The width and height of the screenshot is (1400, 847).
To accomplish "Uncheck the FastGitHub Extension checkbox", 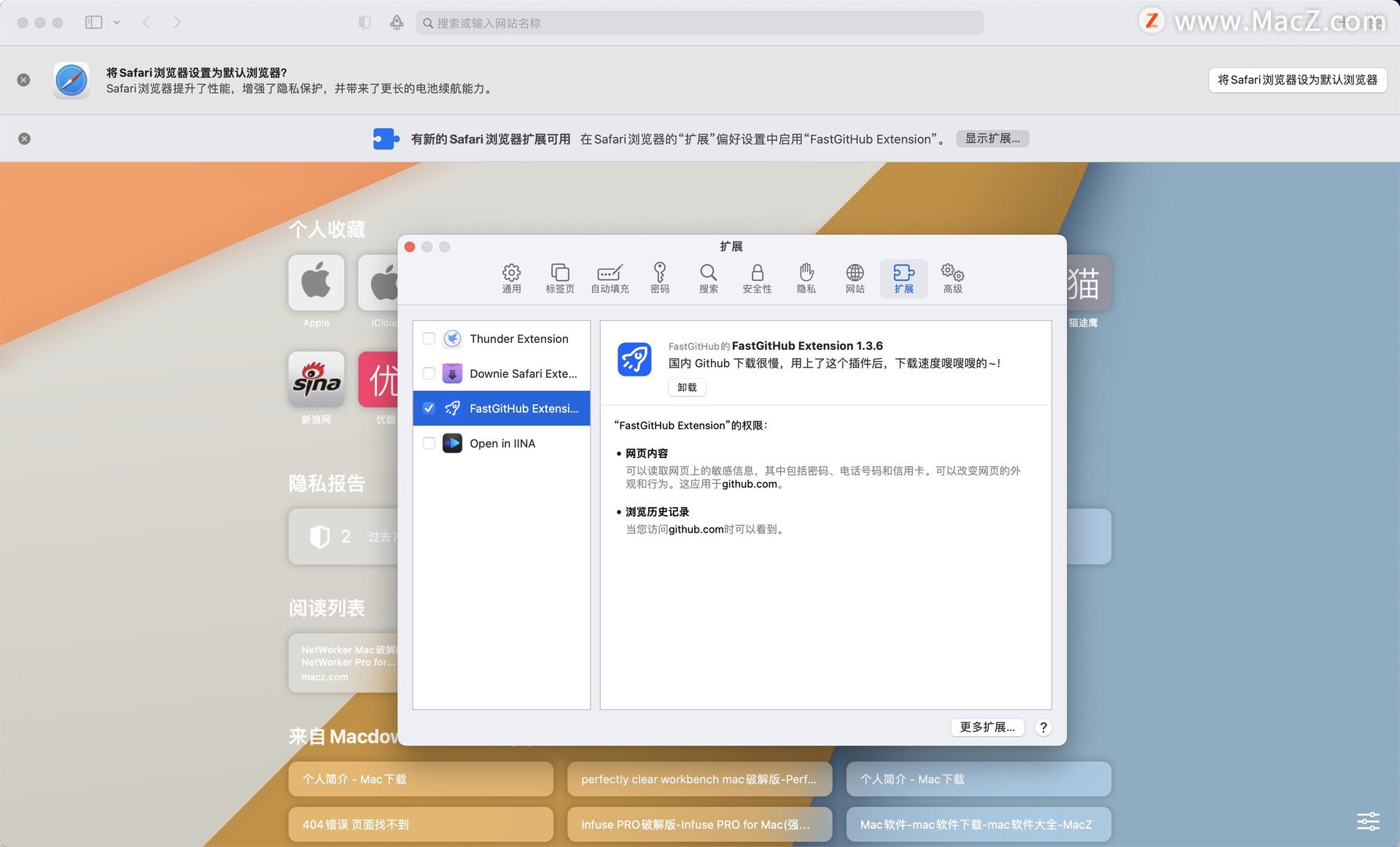I will click(x=429, y=409).
